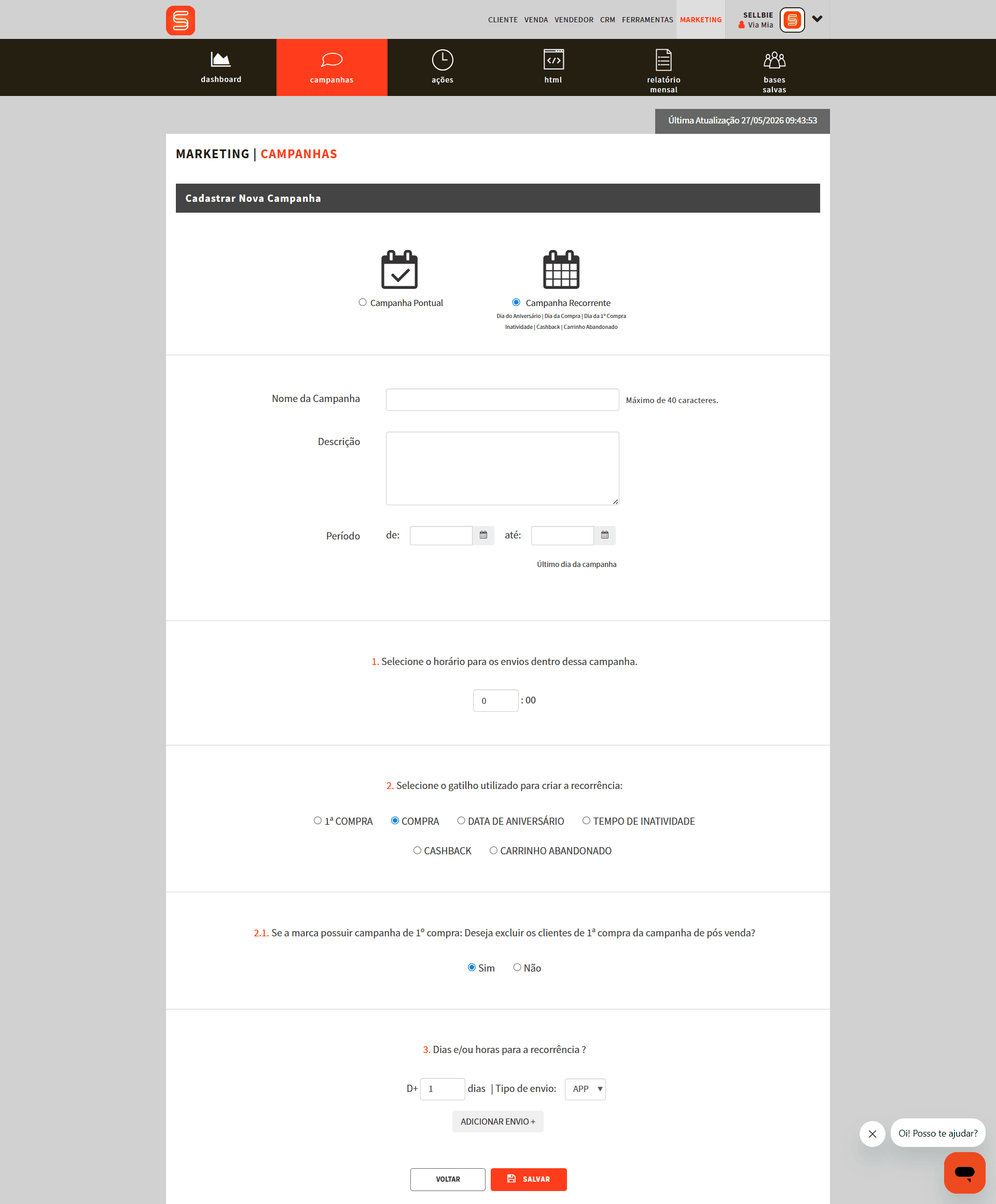Choose TEMPO DE INATIVIDADE trigger
Screen dimensions: 996x1204
click(586, 821)
